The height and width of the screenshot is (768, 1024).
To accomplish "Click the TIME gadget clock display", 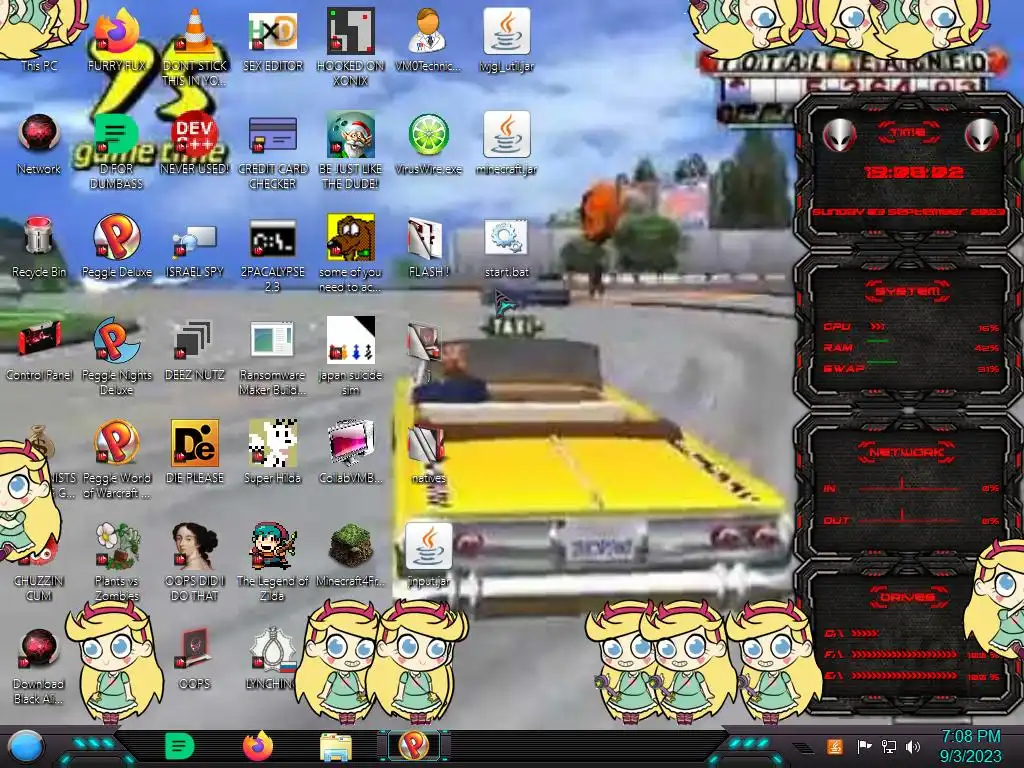I will tap(914, 172).
